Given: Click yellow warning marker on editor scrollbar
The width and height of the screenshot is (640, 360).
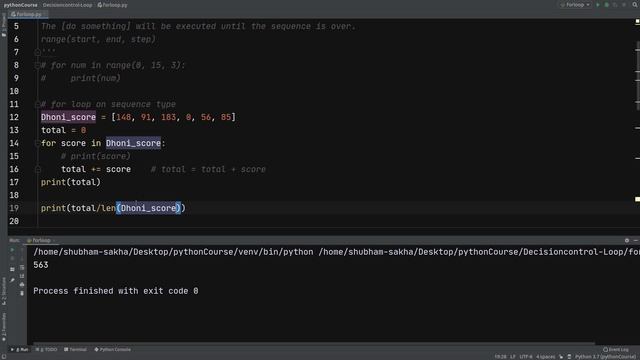Looking at the screenshot, I should tap(637, 199).
